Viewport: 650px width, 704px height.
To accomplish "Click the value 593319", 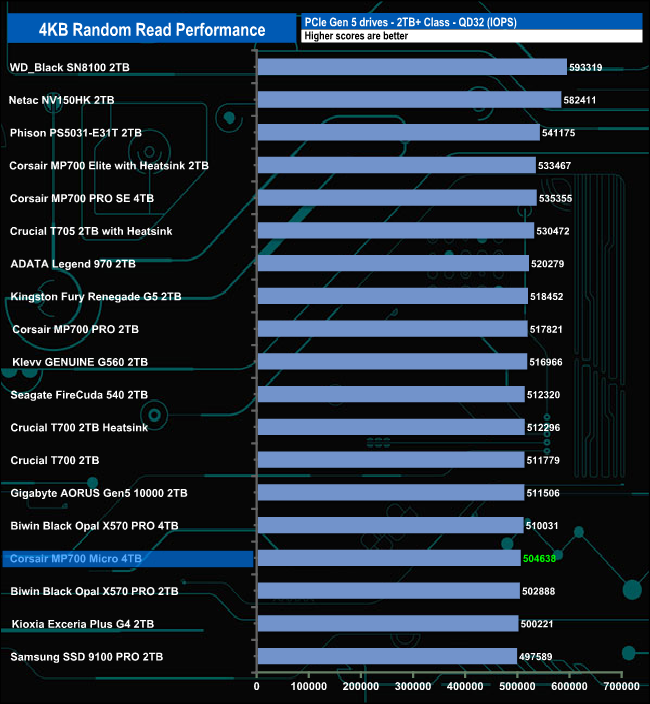I will 586,67.
